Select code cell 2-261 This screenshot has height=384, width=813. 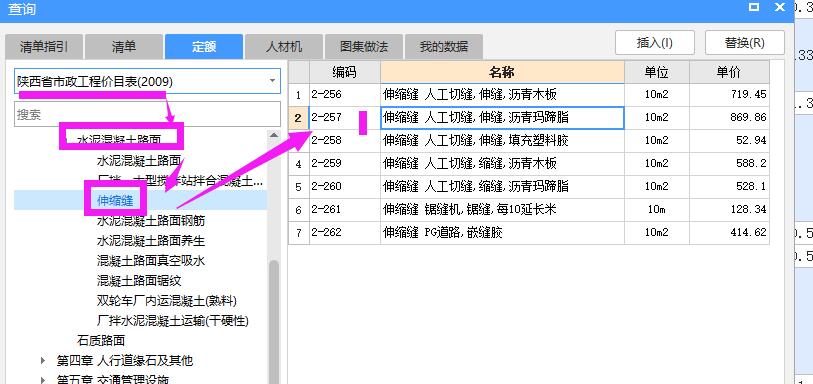click(x=345, y=209)
